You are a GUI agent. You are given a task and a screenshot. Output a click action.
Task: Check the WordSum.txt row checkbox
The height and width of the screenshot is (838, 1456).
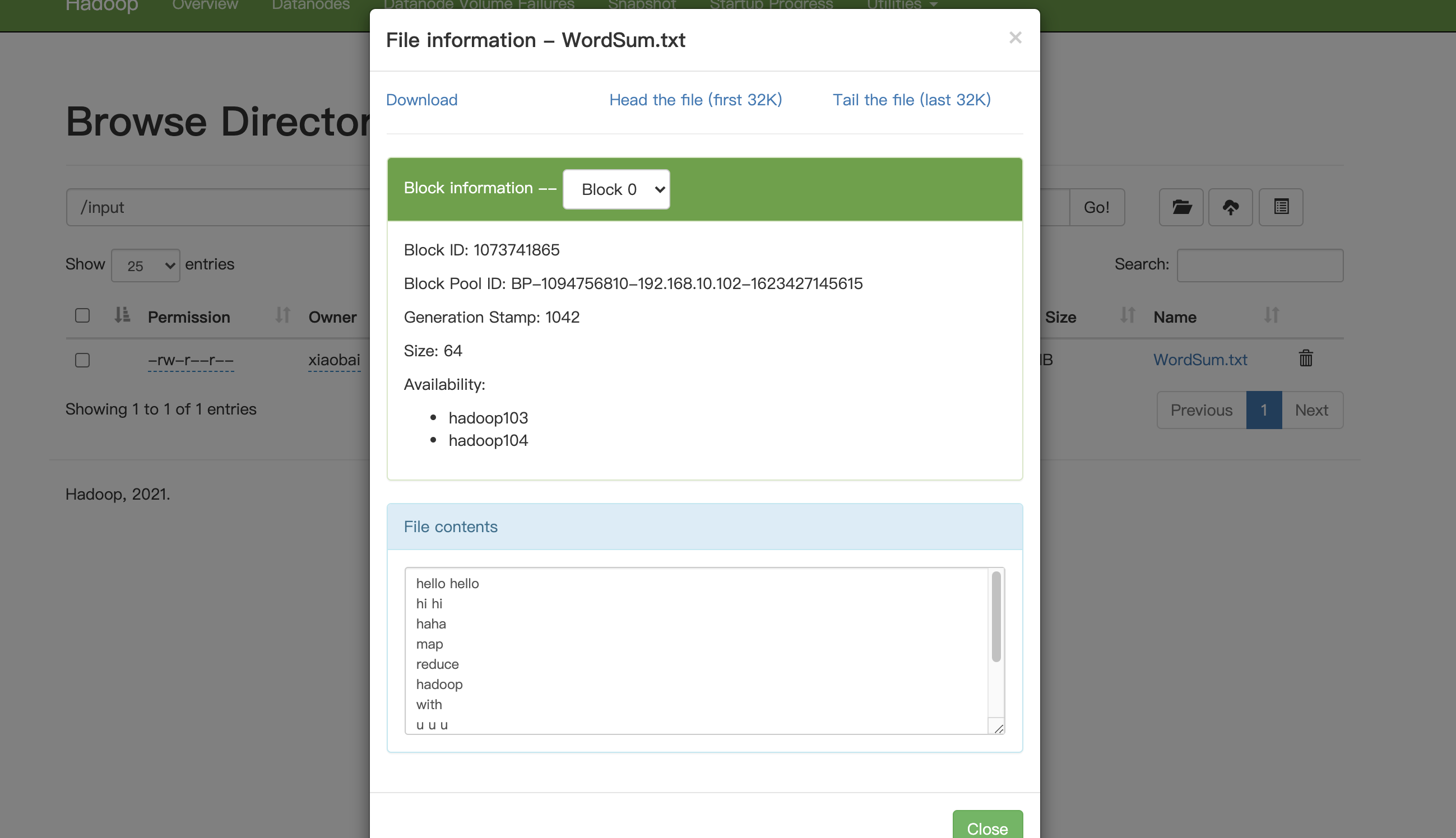pyautogui.click(x=82, y=360)
